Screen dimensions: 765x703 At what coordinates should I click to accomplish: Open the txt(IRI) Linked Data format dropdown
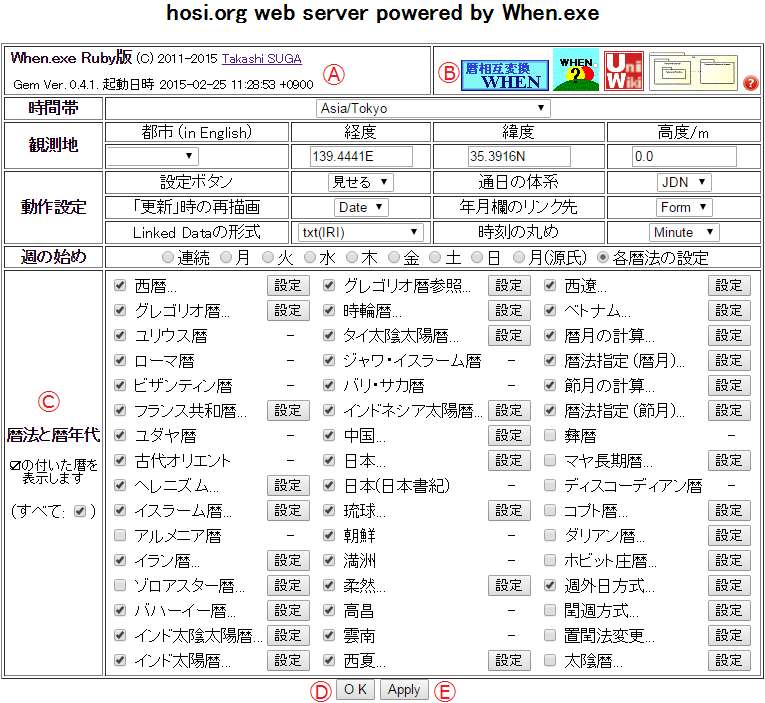(361, 232)
